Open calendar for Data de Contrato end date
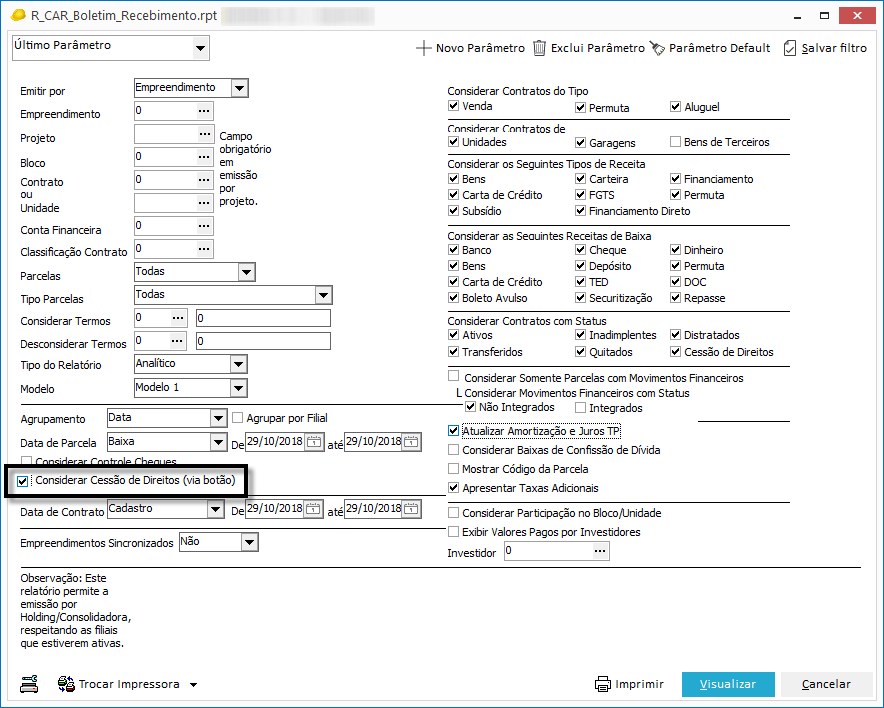 pos(412,509)
